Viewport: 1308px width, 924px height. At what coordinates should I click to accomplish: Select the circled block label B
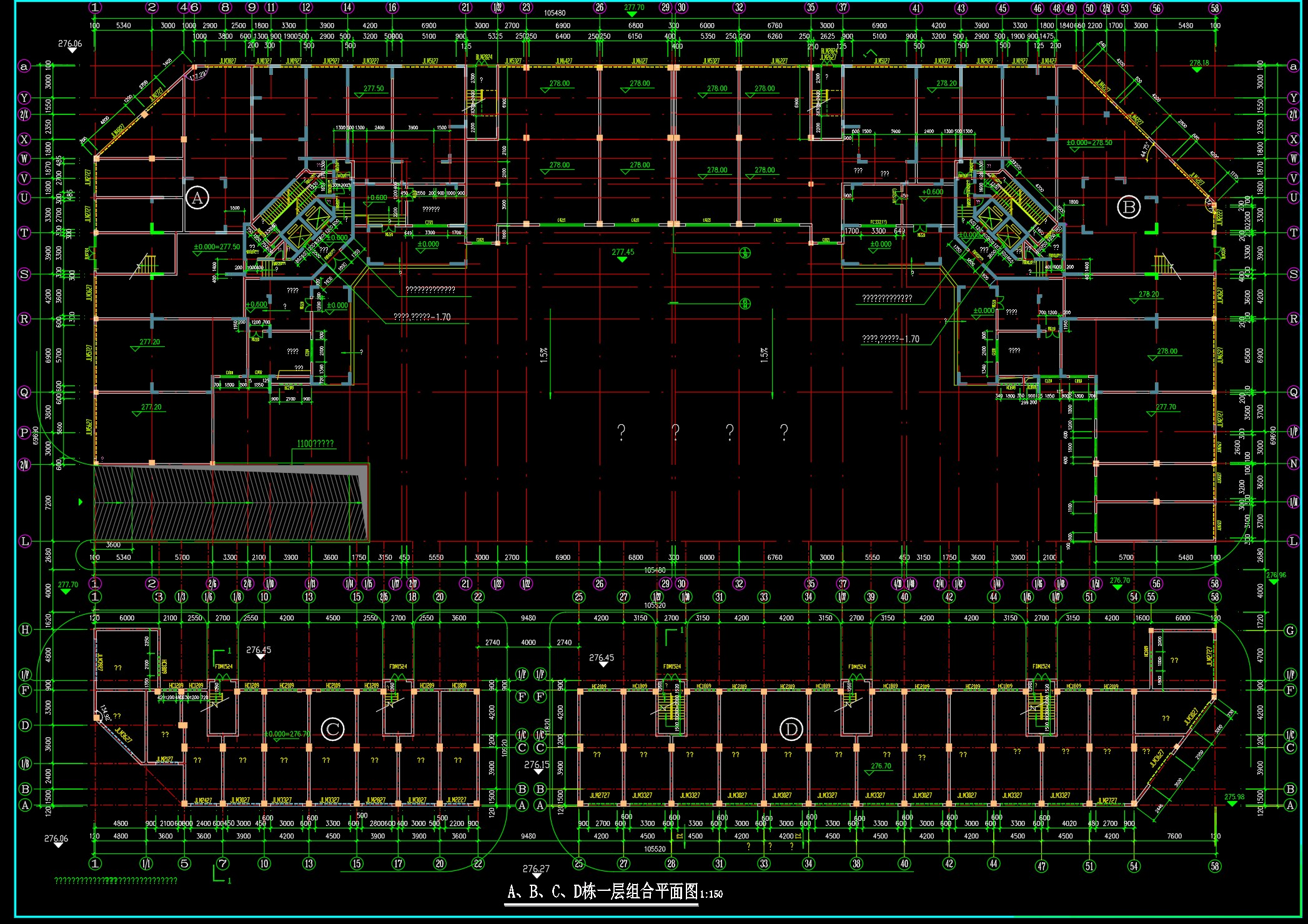click(1129, 207)
